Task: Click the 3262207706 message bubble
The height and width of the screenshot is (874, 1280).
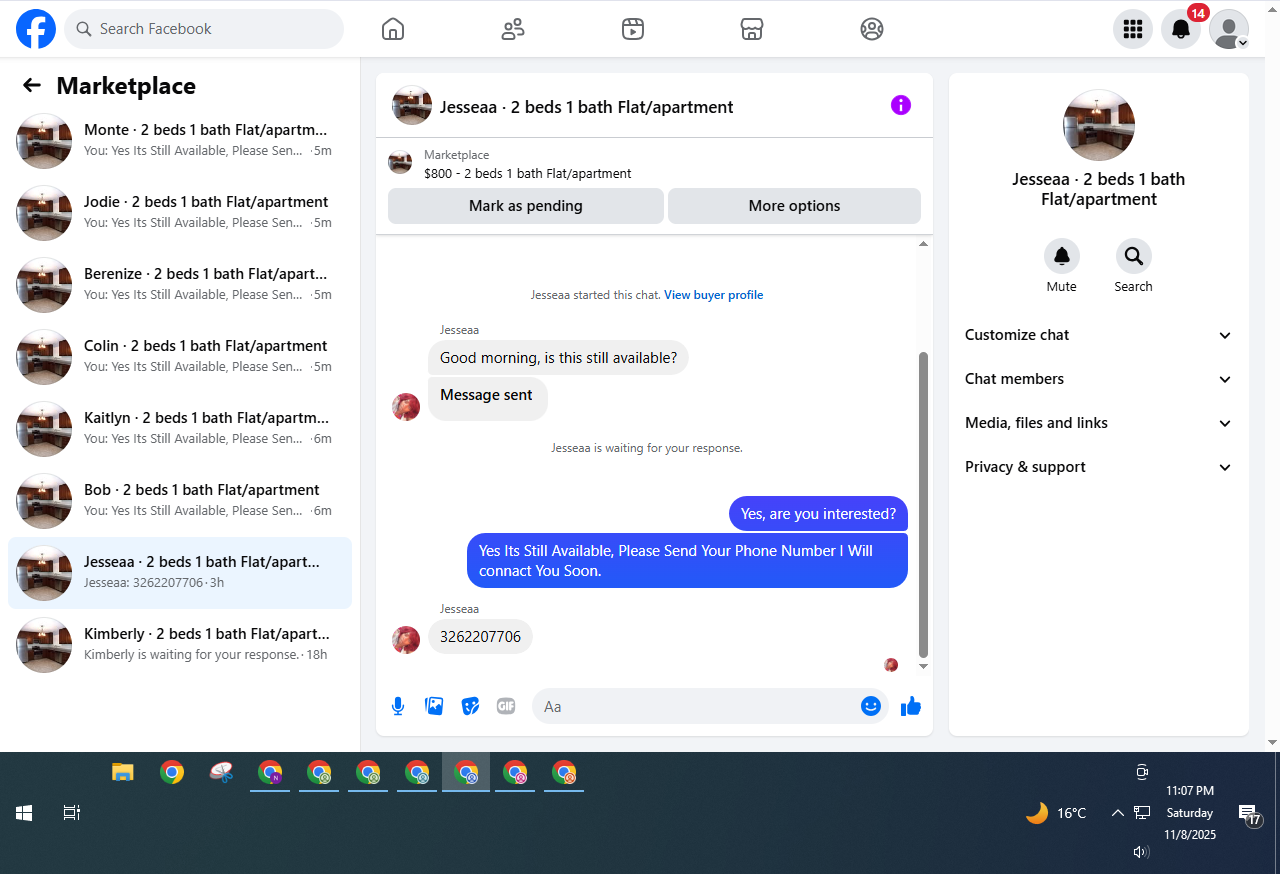Action: [480, 637]
